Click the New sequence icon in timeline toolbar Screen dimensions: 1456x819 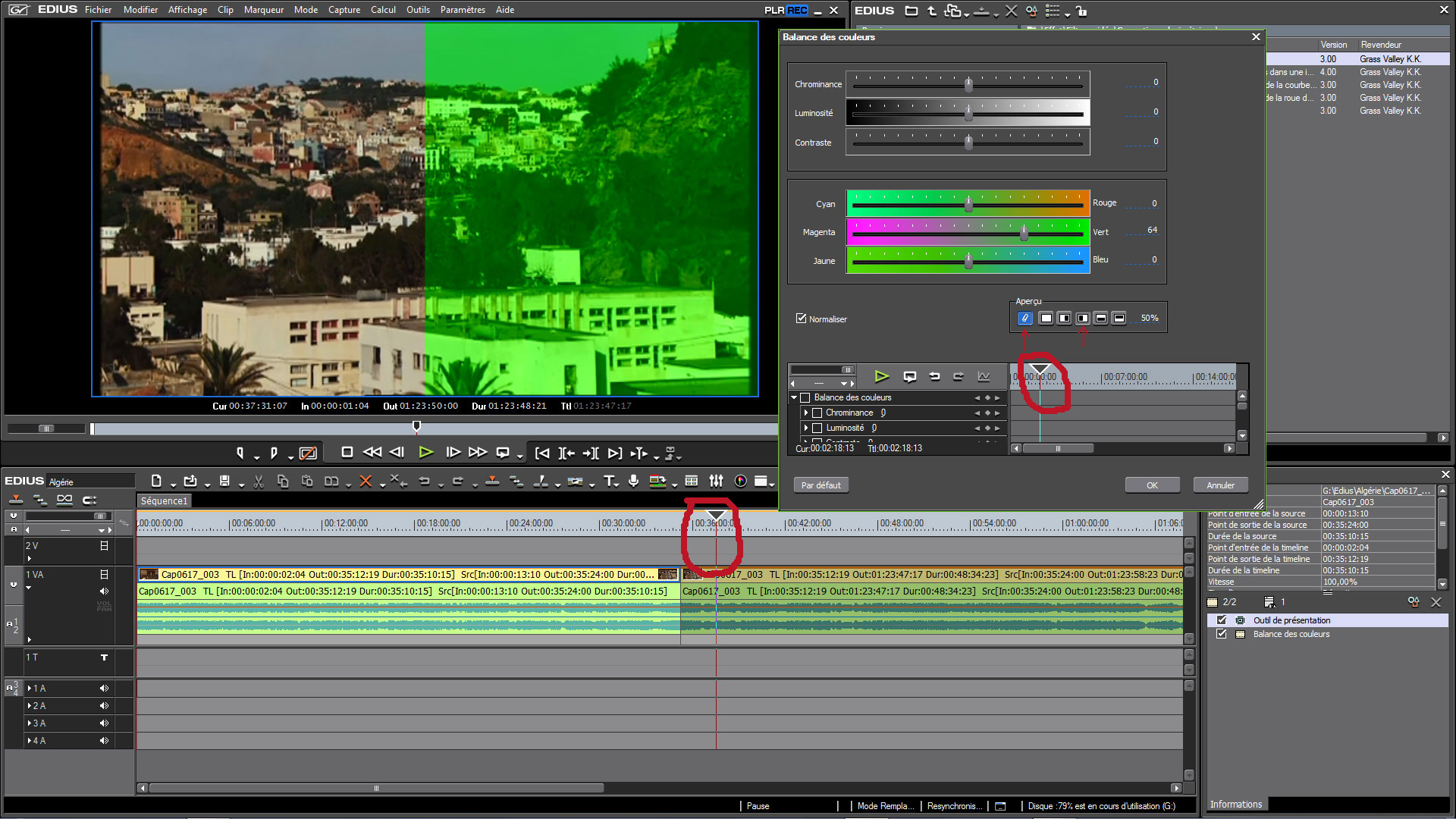click(156, 481)
